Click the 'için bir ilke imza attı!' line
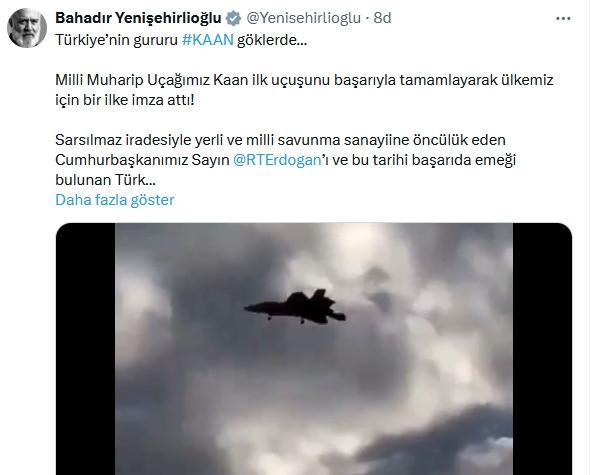 point(125,100)
